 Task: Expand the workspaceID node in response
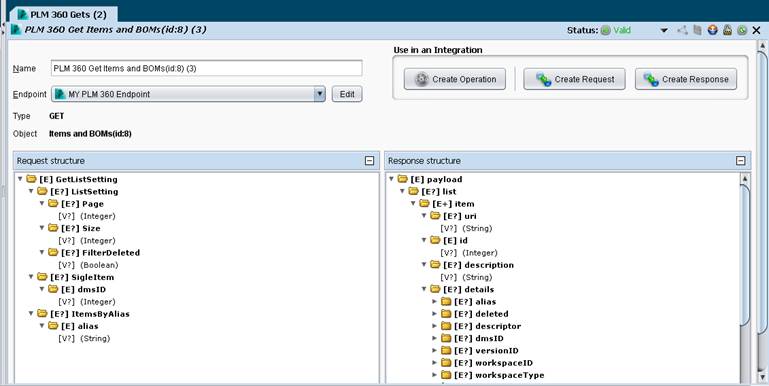tap(434, 363)
